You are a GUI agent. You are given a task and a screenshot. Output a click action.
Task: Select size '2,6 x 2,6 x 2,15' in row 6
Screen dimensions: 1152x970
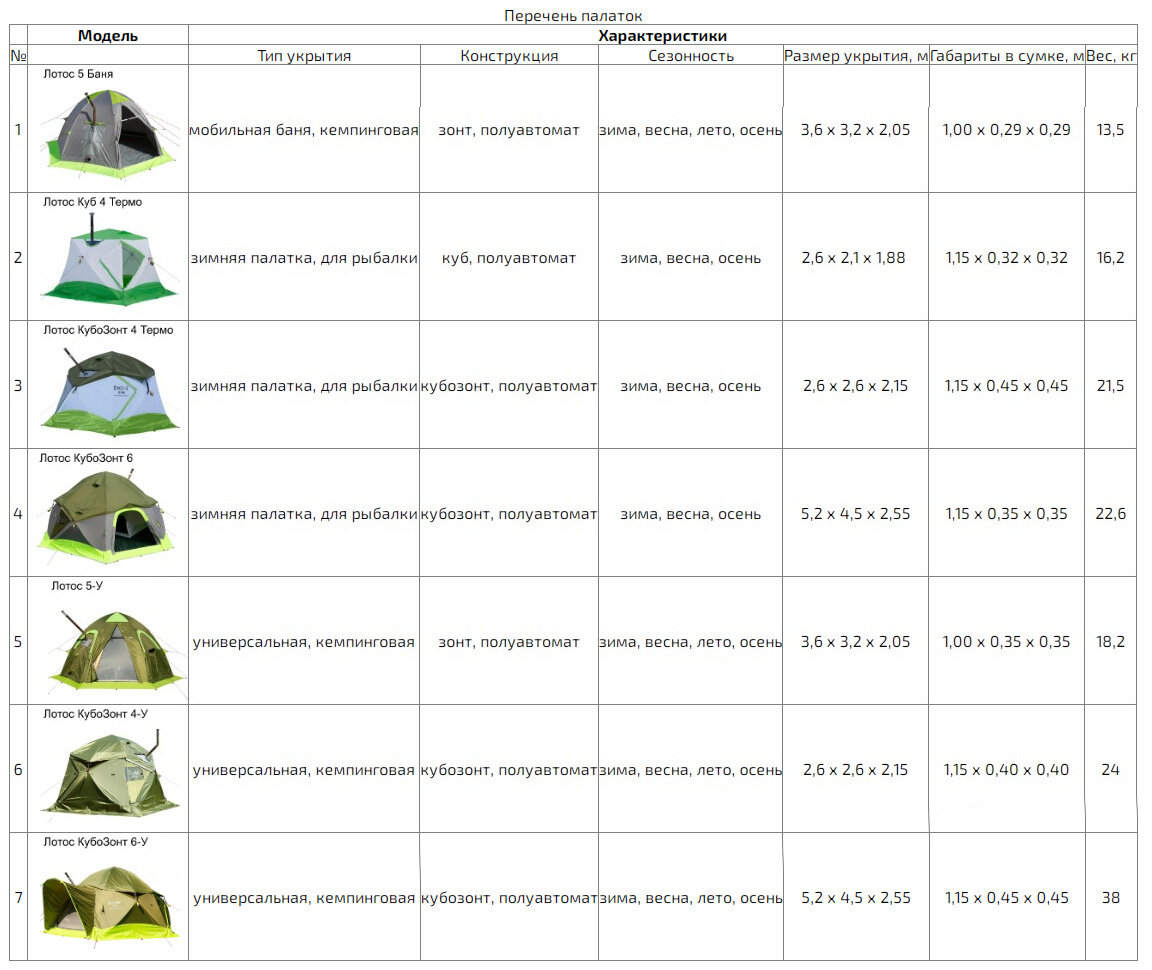(856, 769)
